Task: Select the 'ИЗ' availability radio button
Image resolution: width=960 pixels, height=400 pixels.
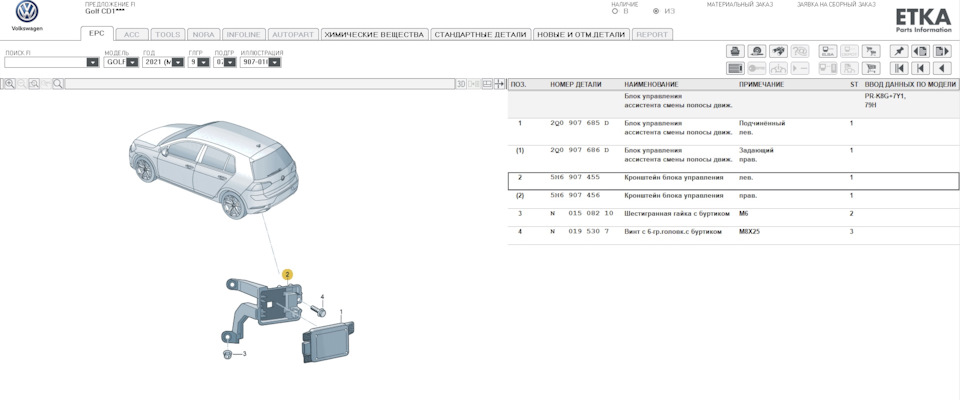Action: pyautogui.click(x=656, y=11)
